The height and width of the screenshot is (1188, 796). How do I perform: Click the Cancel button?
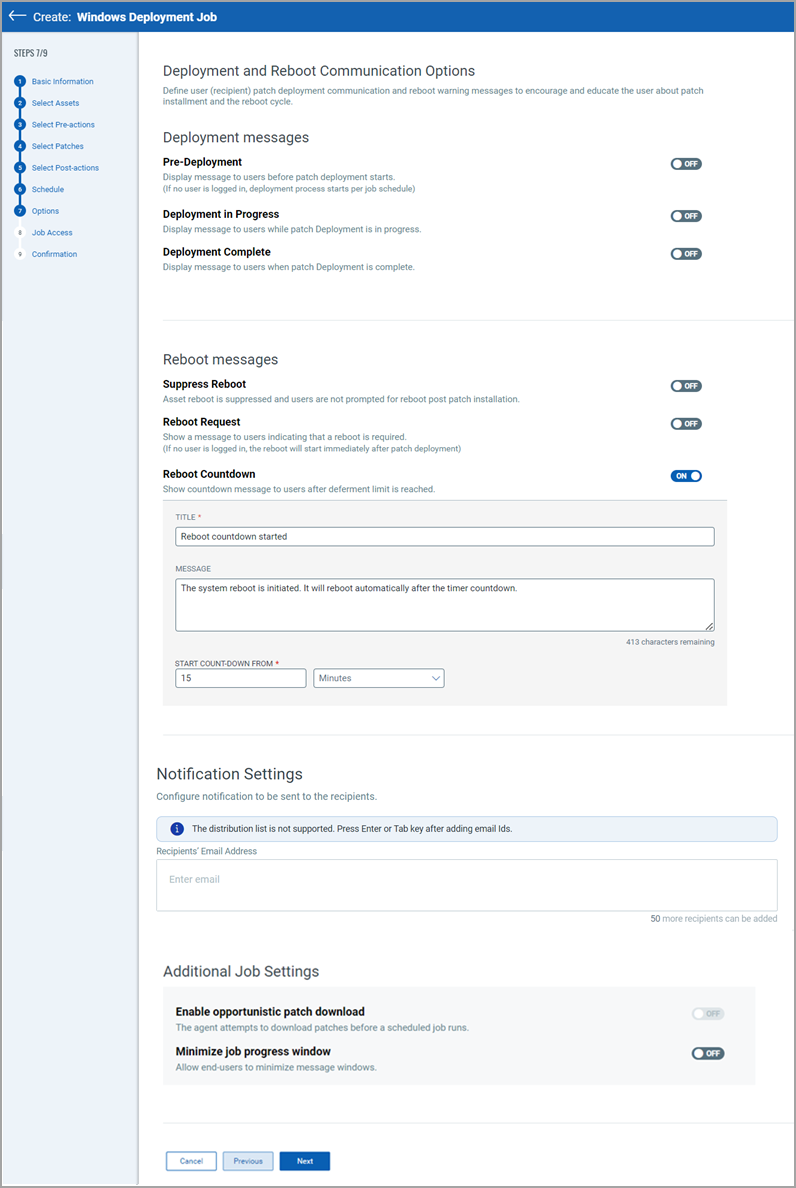tap(192, 1161)
